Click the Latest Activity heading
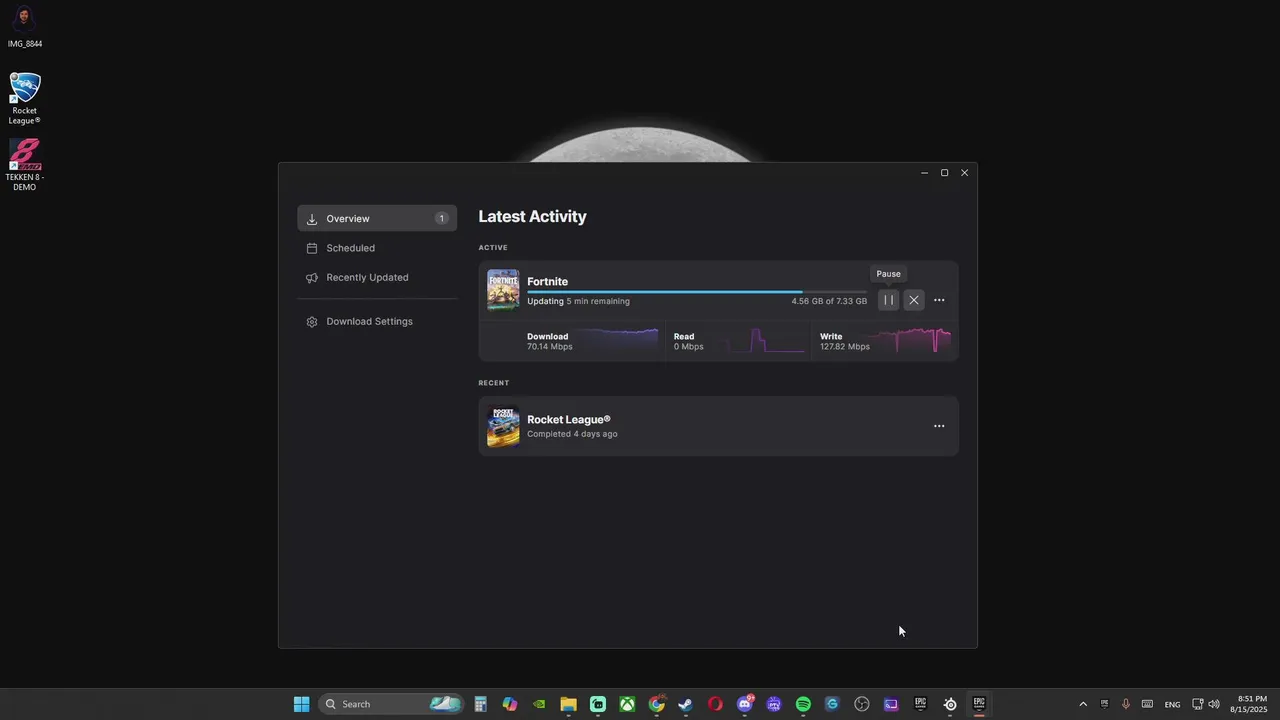This screenshot has height=720, width=1280. 532,216
